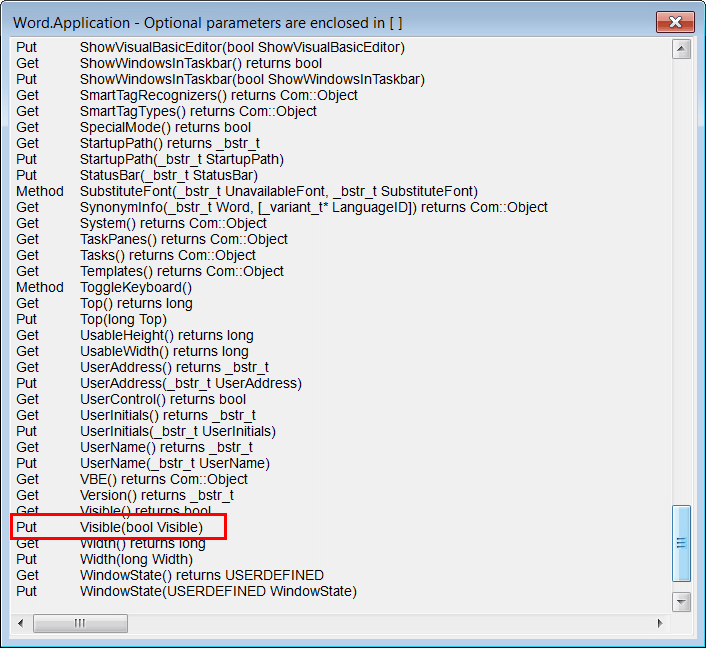
Task: Close the Word.Application dialog
Action: pos(675,22)
